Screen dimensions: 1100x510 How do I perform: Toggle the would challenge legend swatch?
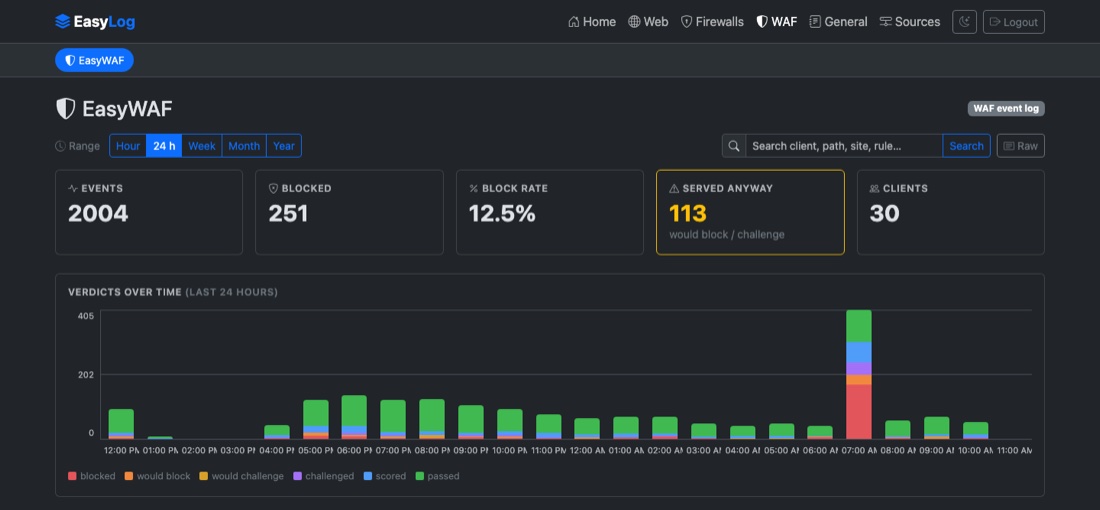coord(203,476)
